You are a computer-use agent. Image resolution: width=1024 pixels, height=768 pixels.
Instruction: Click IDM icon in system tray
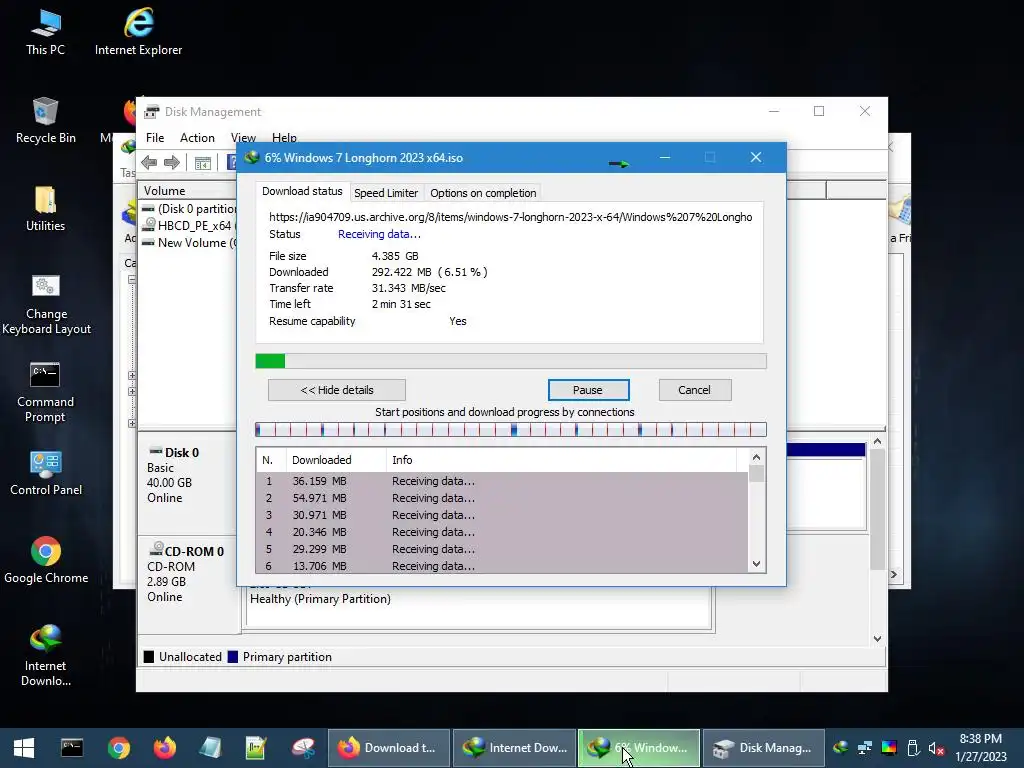840,748
